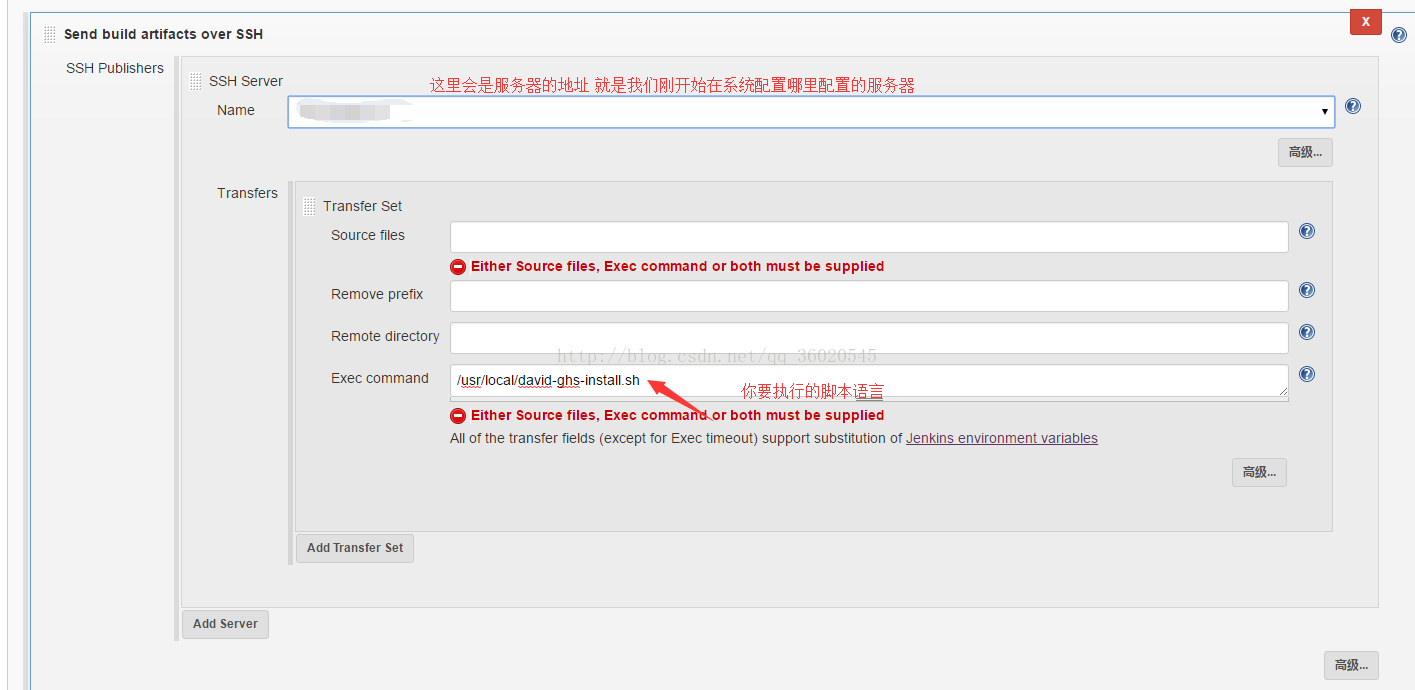Image resolution: width=1415 pixels, height=690 pixels.
Task: Click the SSH Server drag handle icon
Action: (x=196, y=82)
